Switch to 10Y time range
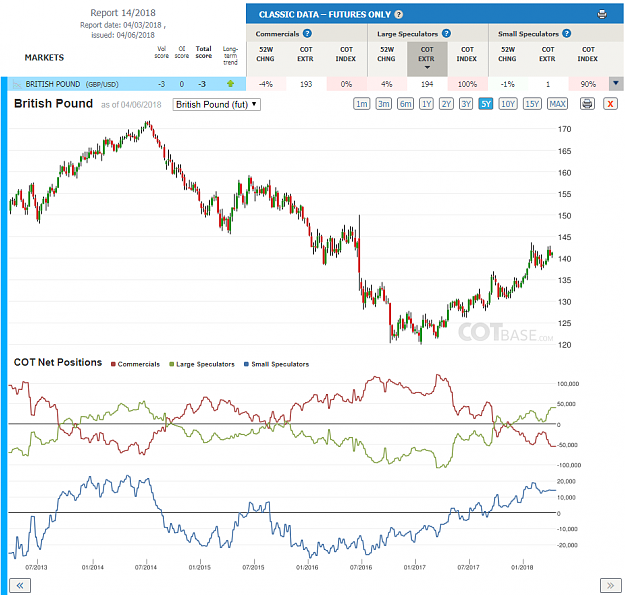Image resolution: width=625 pixels, height=595 pixels. (508, 104)
